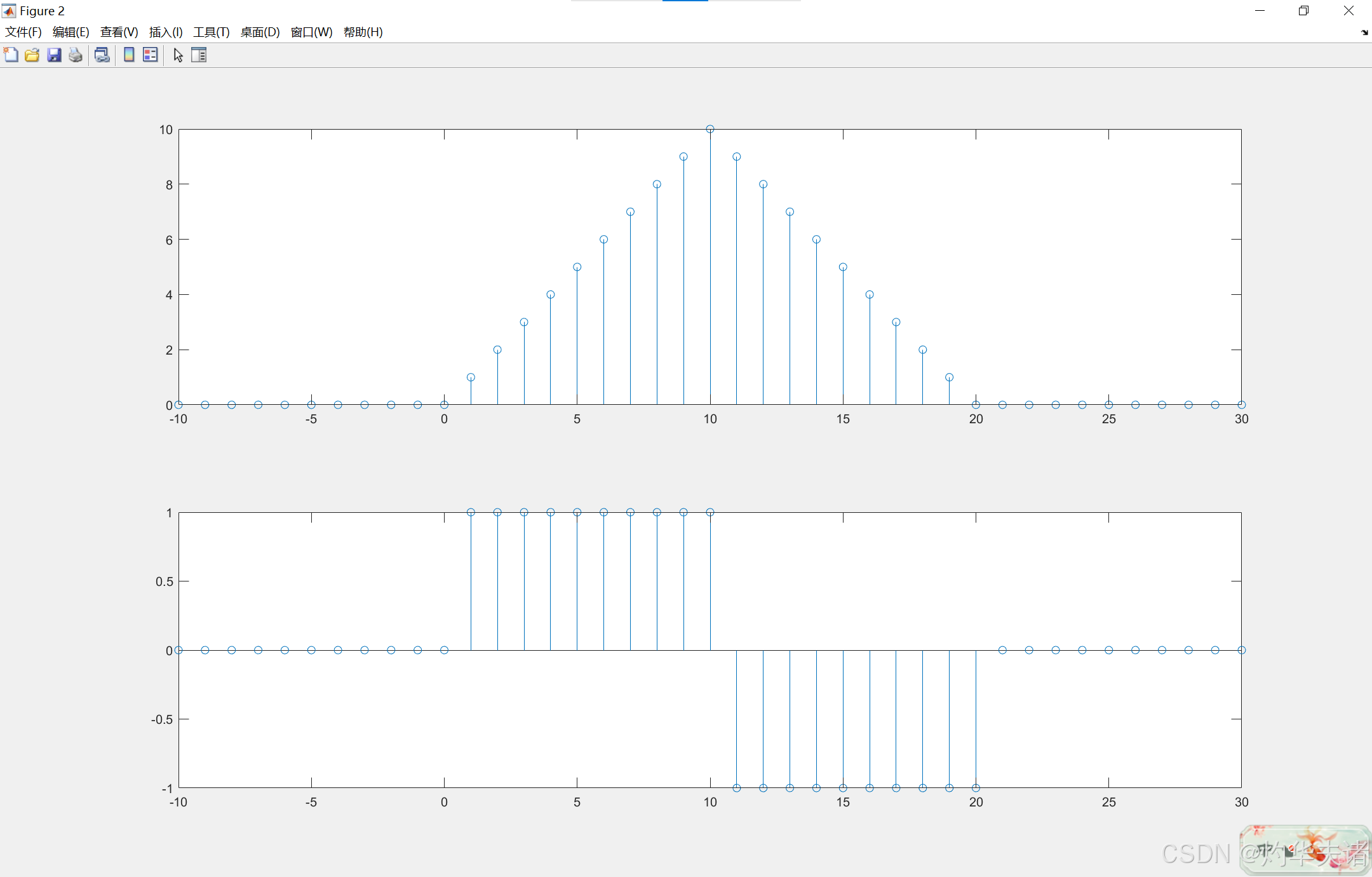Open the Property Inspector panel icon

[x=199, y=55]
